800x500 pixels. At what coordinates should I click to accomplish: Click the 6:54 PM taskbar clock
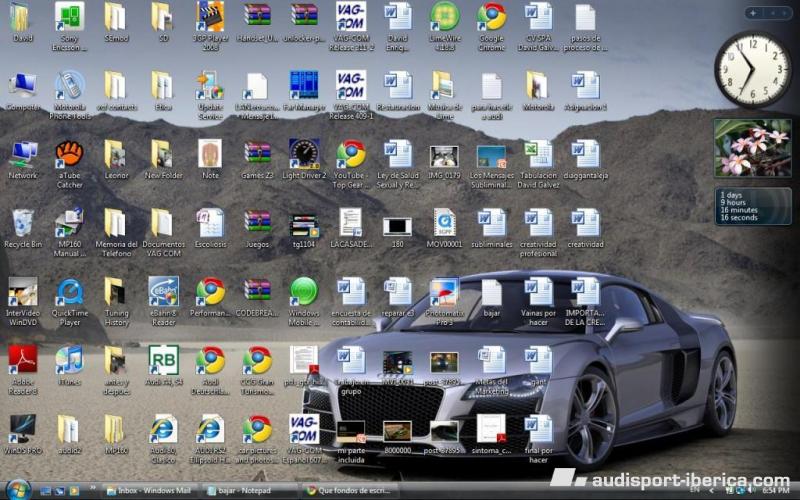(776, 491)
